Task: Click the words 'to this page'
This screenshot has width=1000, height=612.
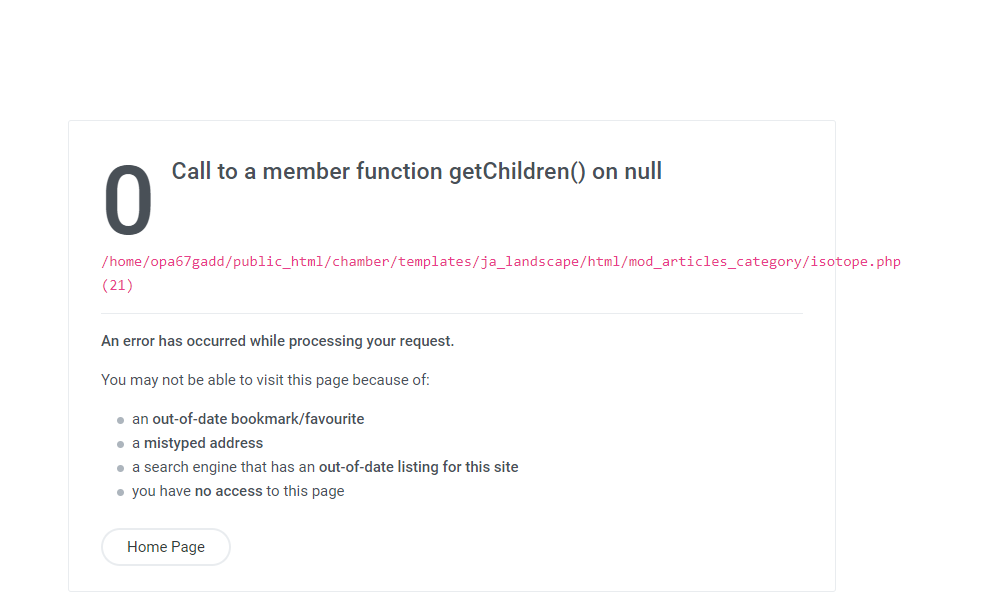Action: click(x=305, y=491)
